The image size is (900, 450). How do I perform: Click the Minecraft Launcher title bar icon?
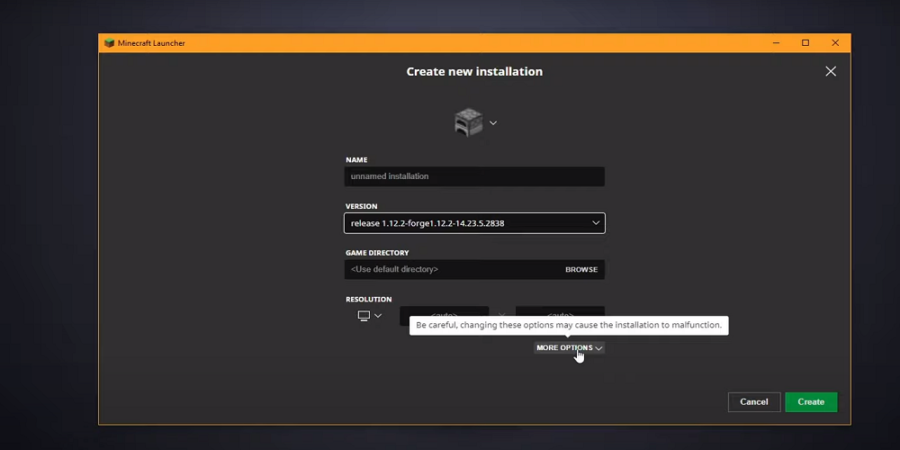pos(109,43)
